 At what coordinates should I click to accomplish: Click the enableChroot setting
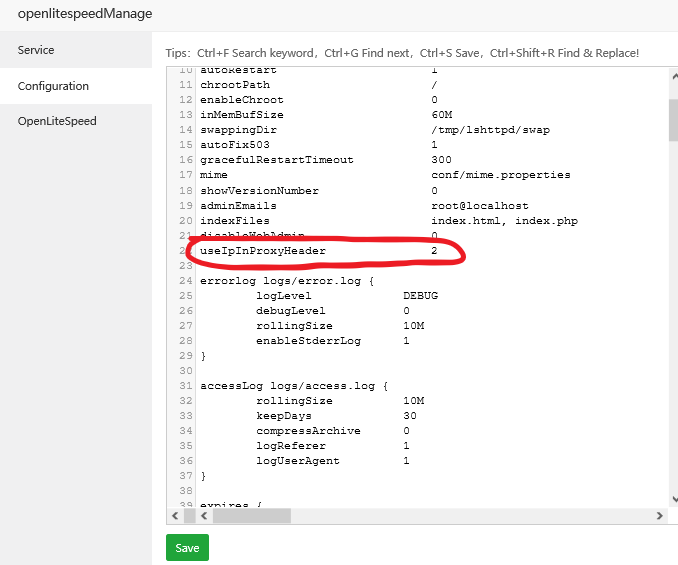242,100
